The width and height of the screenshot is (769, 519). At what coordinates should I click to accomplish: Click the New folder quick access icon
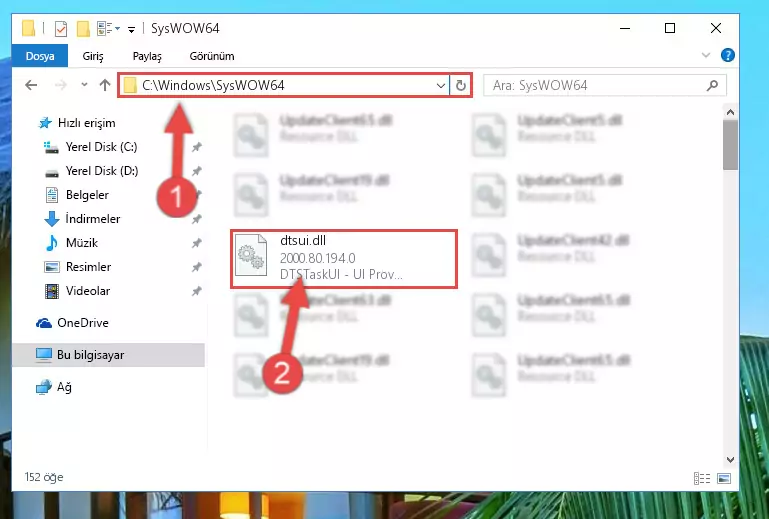pos(83,29)
